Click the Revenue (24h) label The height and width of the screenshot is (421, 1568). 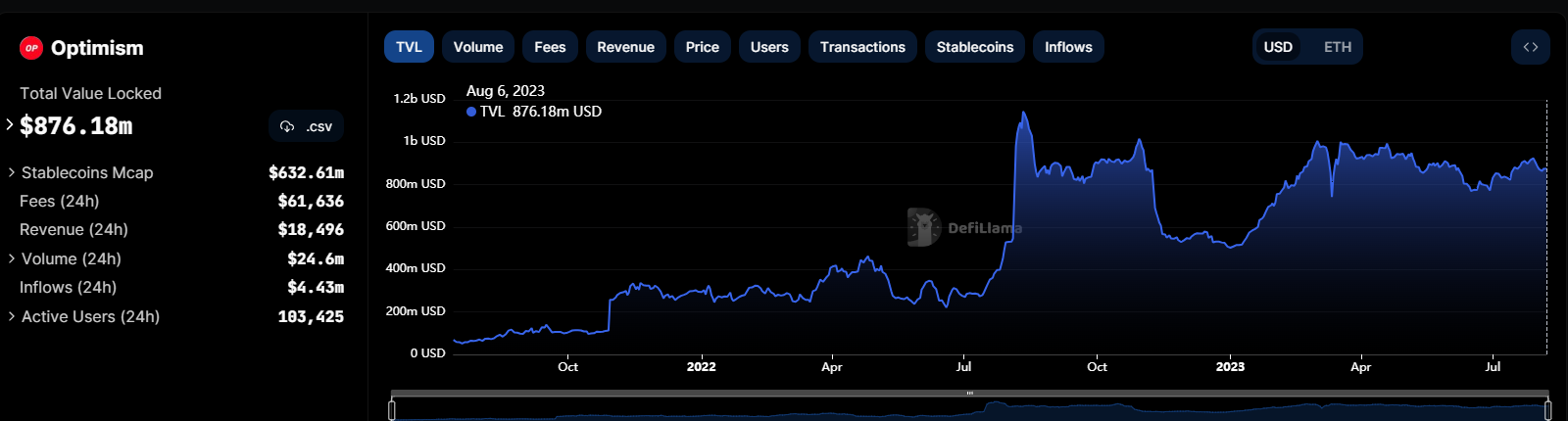tap(73, 229)
